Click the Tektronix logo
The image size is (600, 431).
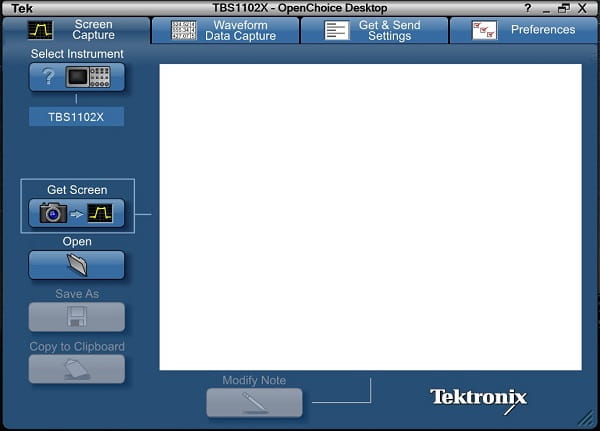(x=478, y=400)
